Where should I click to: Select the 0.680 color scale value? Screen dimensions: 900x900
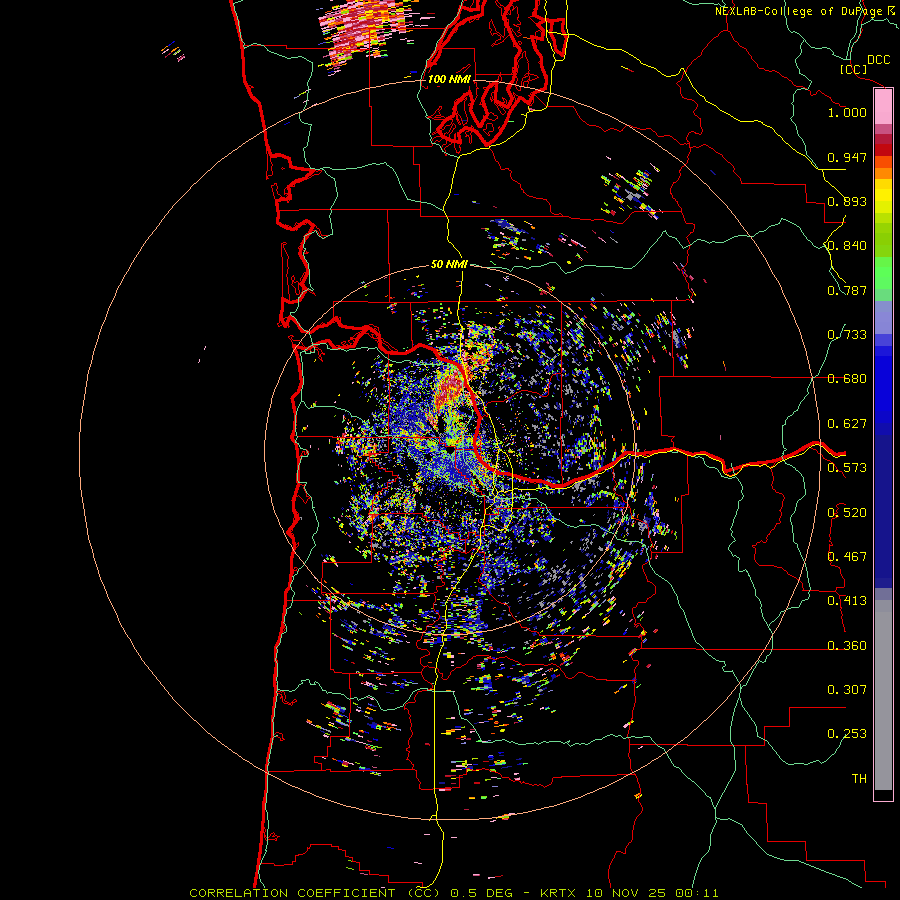point(847,379)
